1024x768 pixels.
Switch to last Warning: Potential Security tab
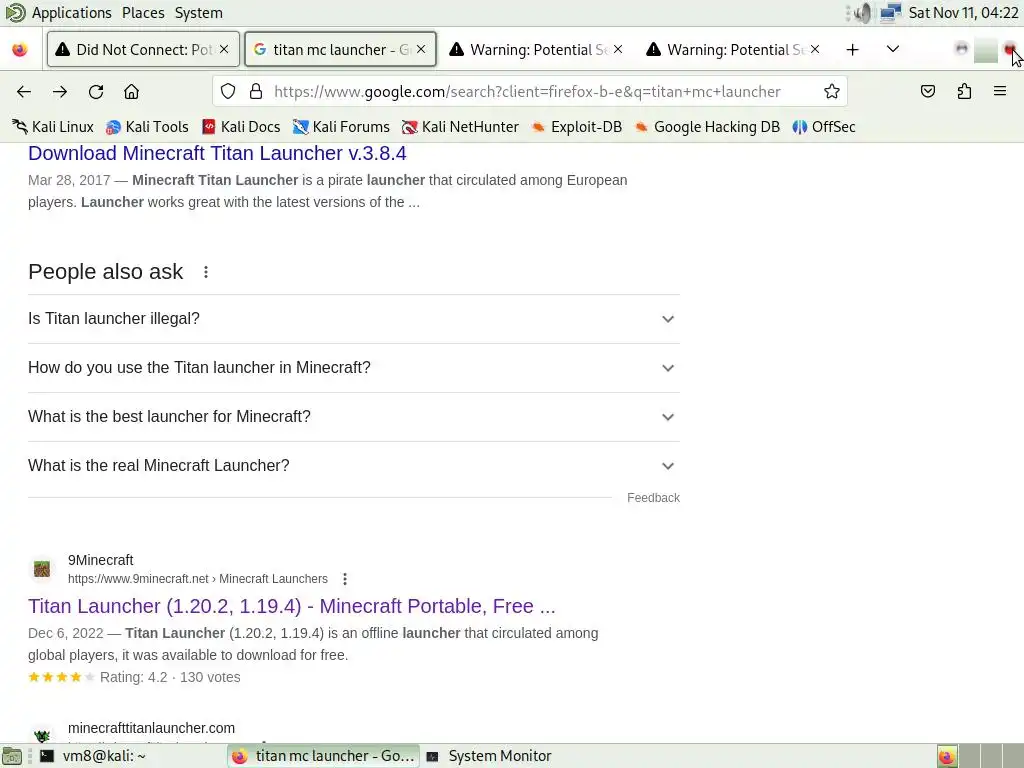[x=733, y=50]
